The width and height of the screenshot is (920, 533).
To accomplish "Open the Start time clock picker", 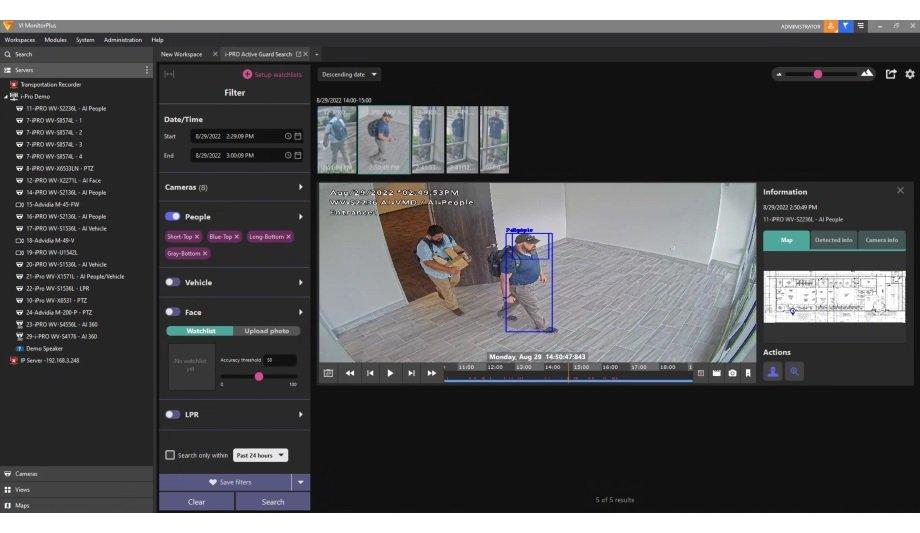I will 288,136.
